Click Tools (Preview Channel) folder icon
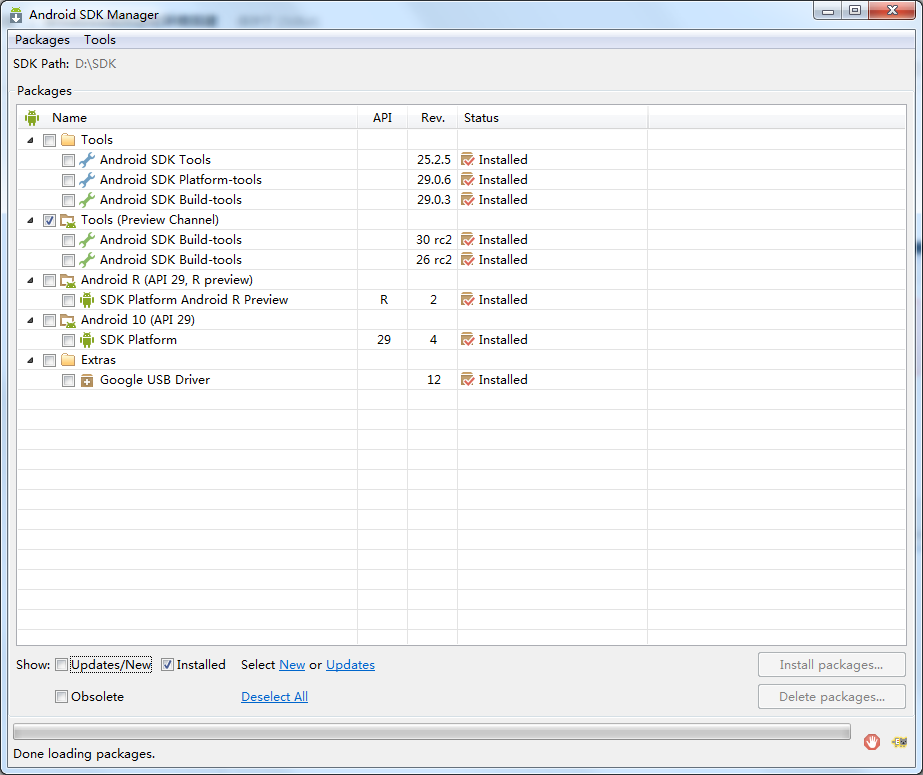Viewport: 923px width, 775px height. pyautogui.click(x=68, y=220)
